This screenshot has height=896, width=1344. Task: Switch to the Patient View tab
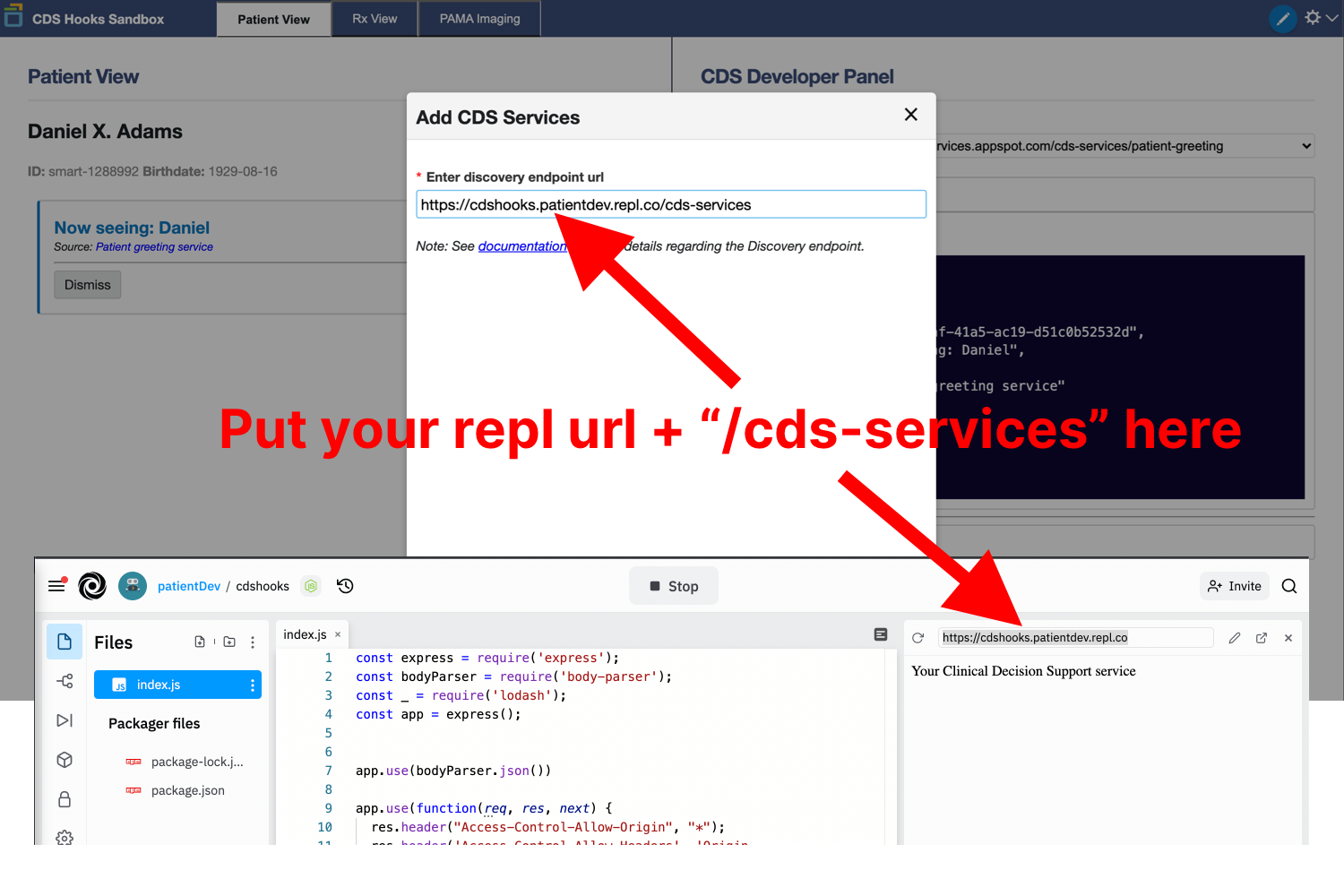(x=273, y=19)
